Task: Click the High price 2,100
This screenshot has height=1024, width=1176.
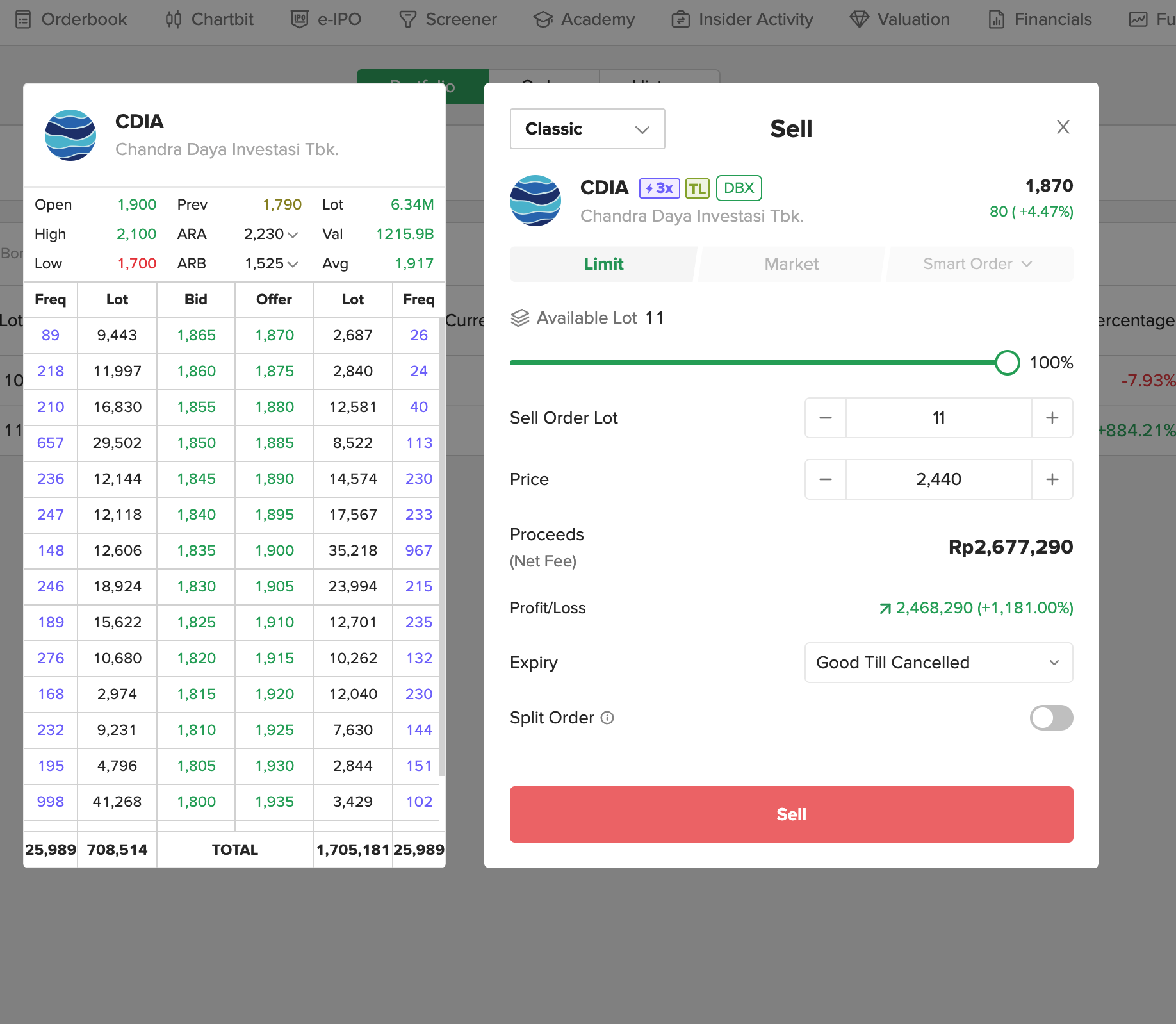Action: pos(136,234)
